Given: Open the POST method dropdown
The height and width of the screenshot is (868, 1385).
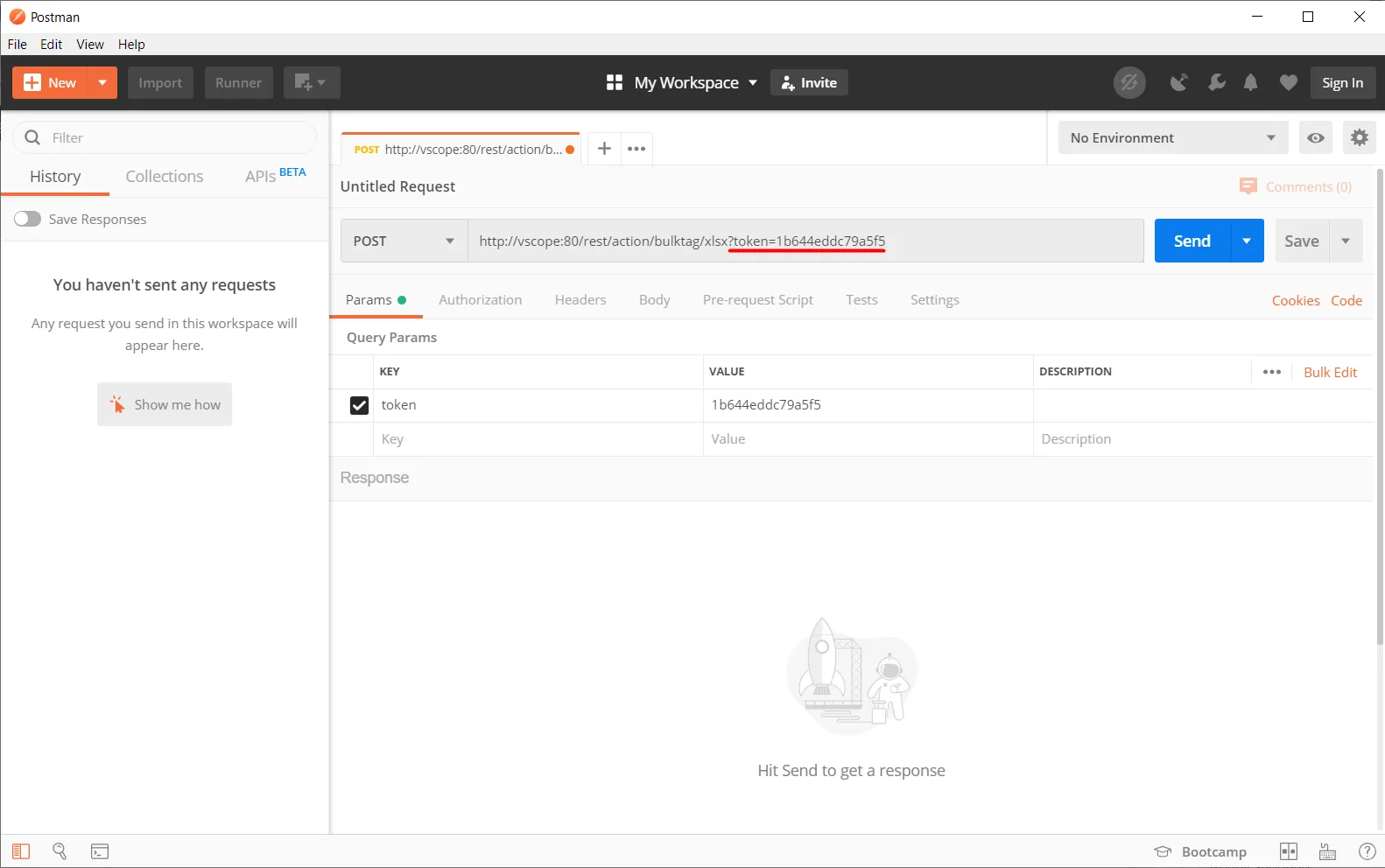Looking at the screenshot, I should coord(404,241).
